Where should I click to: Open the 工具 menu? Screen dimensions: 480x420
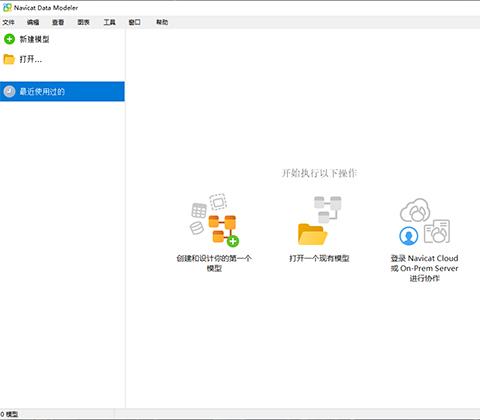(x=109, y=22)
